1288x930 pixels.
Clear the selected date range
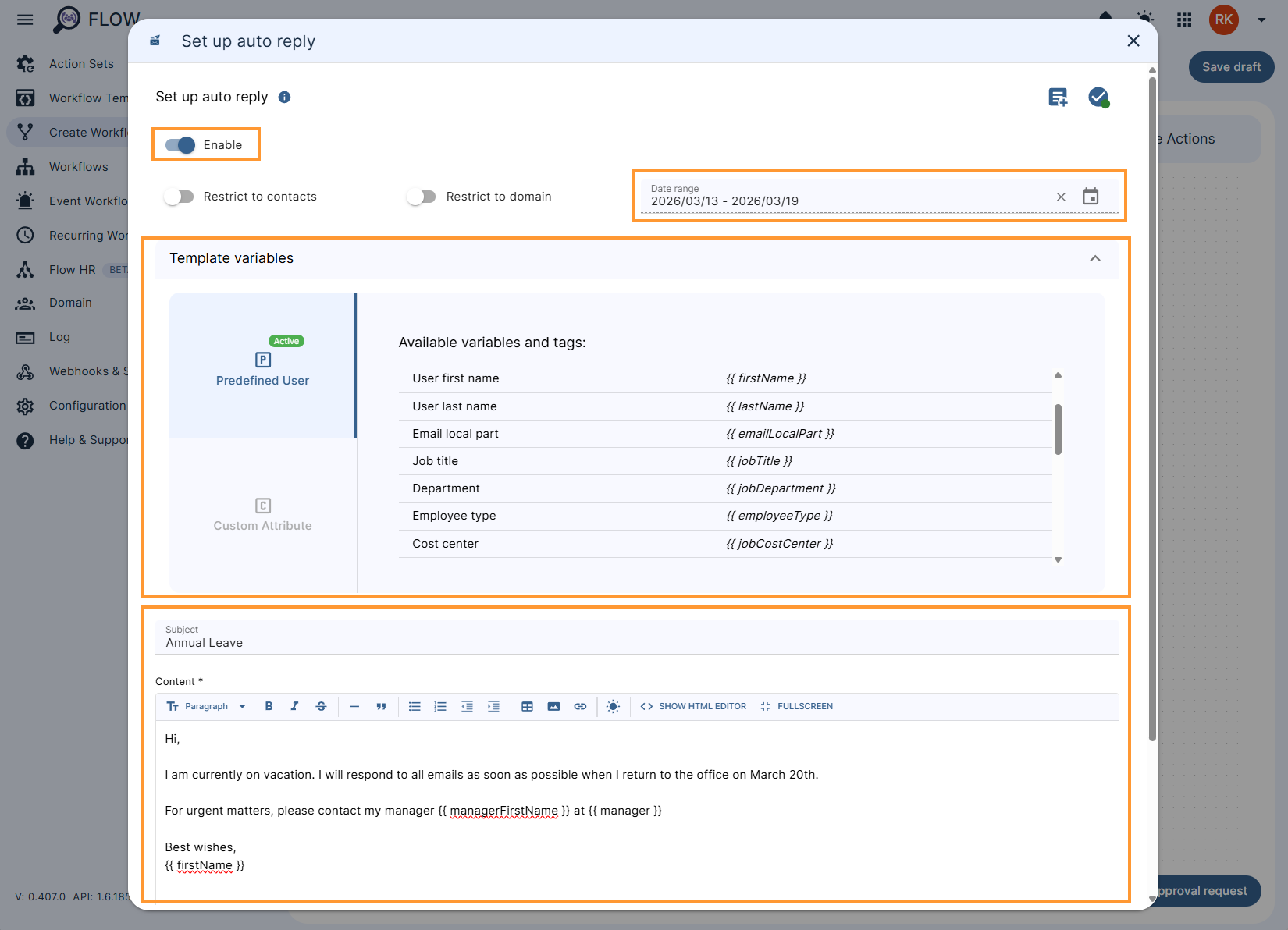(1061, 197)
